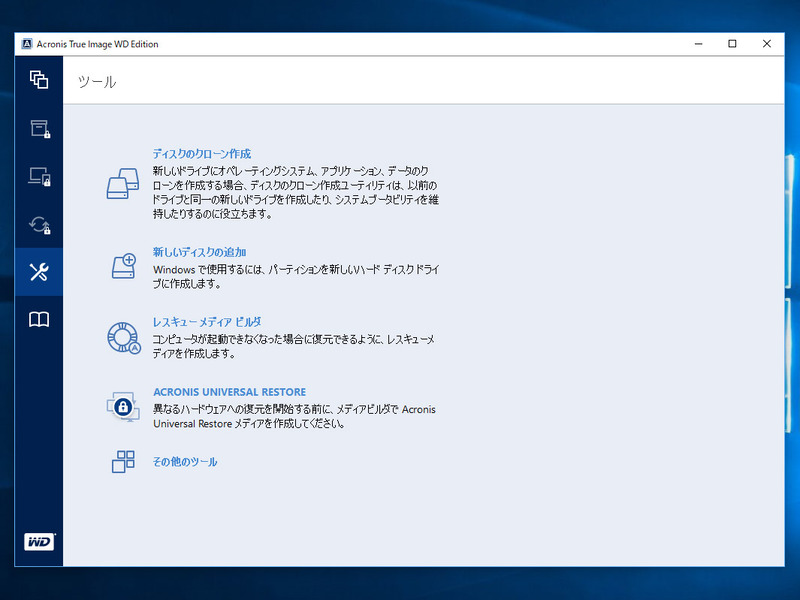Click the add new disk icon
The height and width of the screenshot is (600, 800).
click(124, 266)
